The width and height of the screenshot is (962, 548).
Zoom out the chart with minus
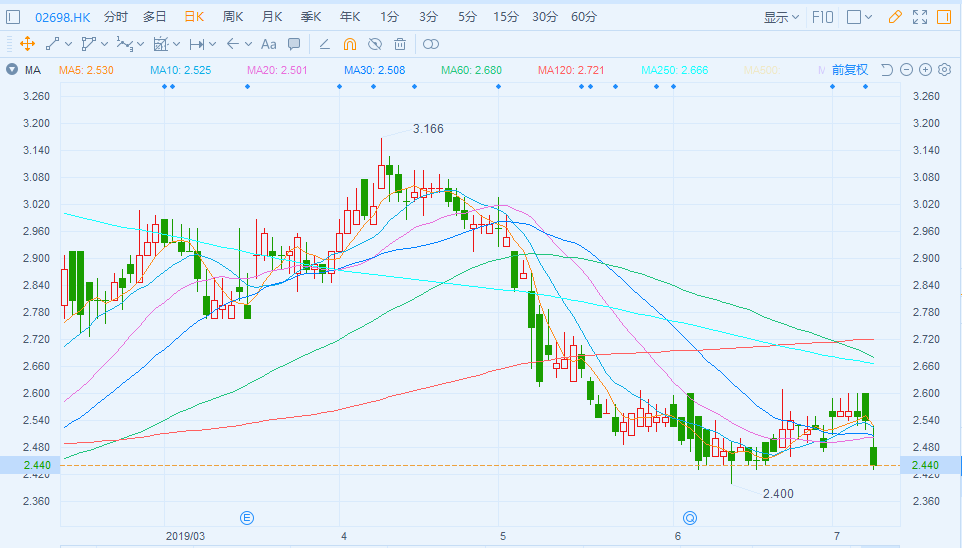906,70
